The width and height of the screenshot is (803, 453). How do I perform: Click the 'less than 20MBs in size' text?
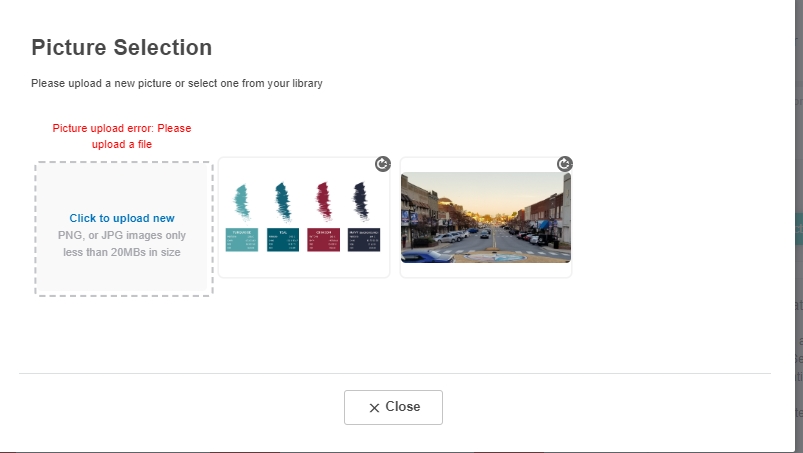[122, 252]
